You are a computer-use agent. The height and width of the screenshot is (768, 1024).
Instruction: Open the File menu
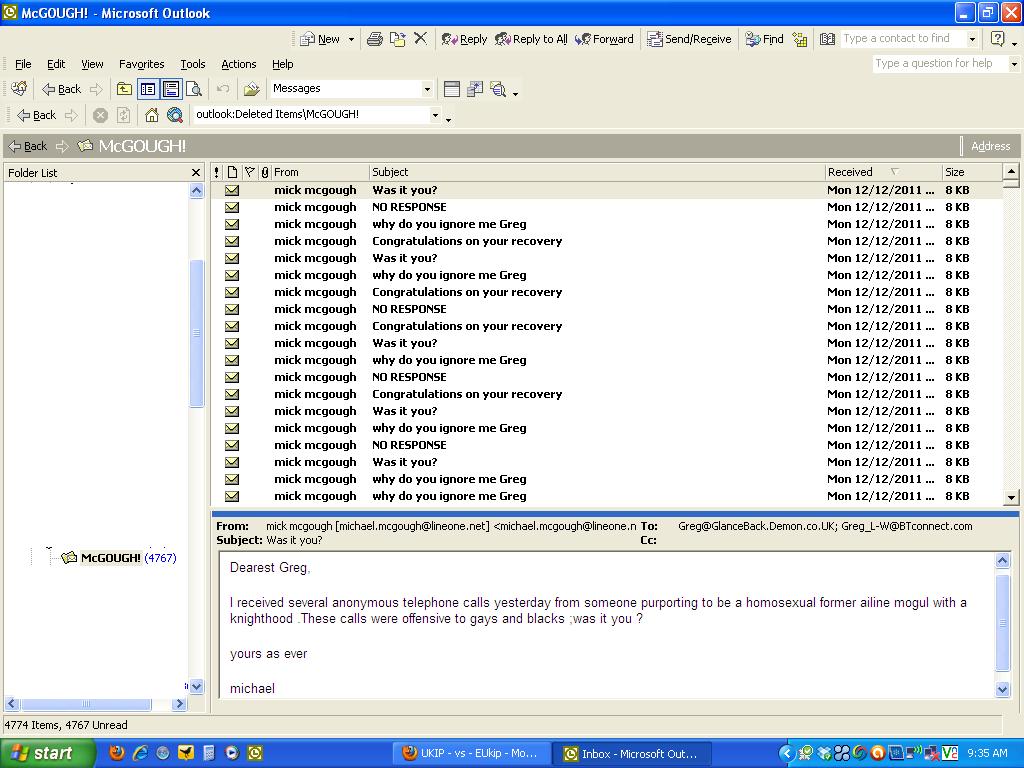click(23, 64)
